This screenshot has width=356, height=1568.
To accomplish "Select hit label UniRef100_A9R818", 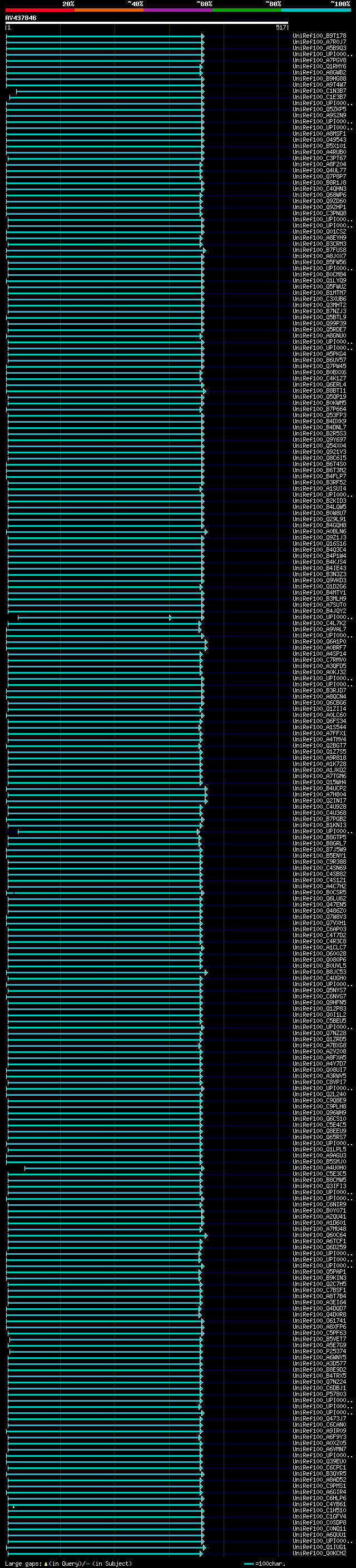I will click(x=319, y=758).
